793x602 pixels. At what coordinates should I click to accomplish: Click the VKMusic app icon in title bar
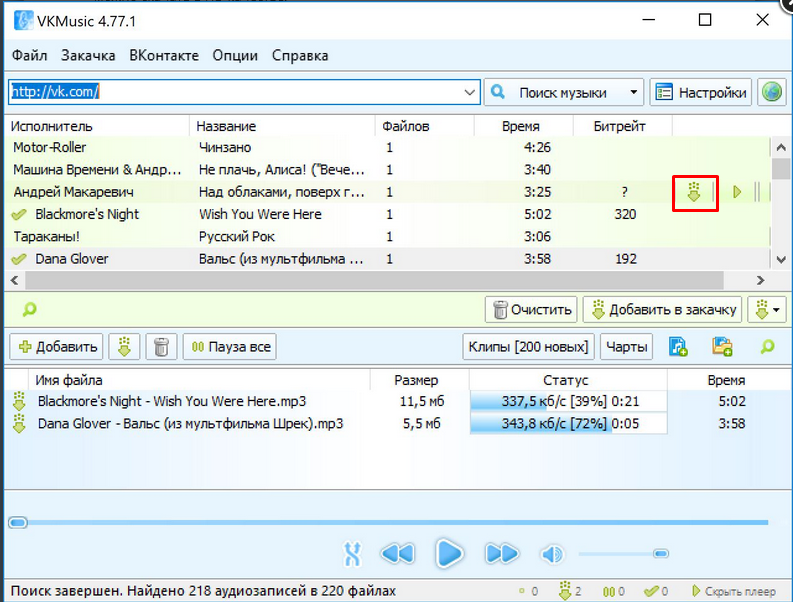[x=23, y=20]
